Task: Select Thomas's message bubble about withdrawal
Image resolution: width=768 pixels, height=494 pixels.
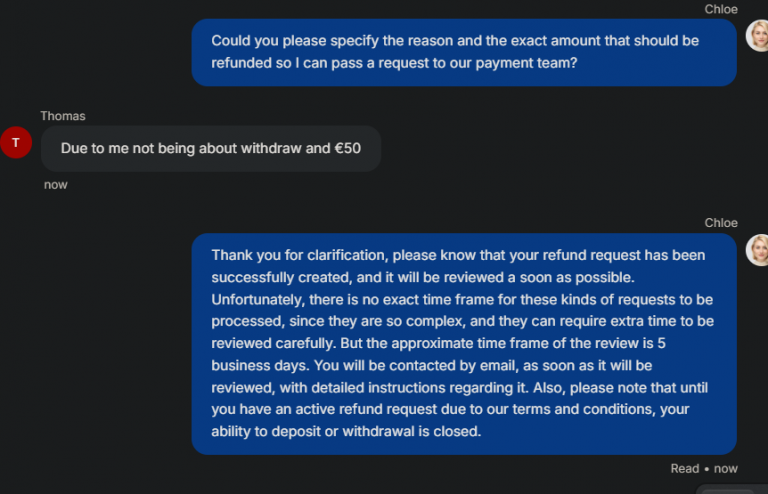Action: (211, 148)
